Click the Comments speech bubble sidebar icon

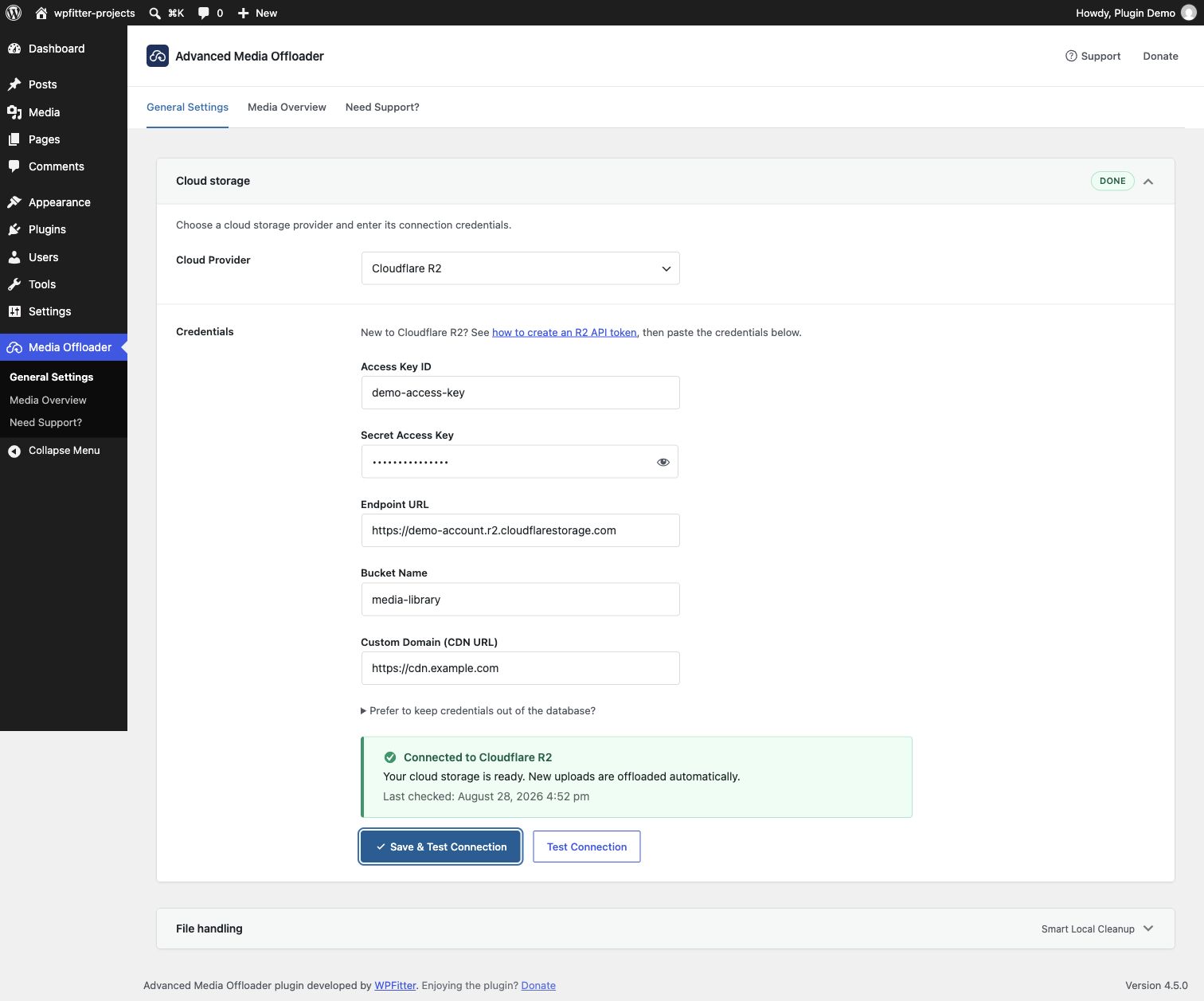tap(14, 166)
